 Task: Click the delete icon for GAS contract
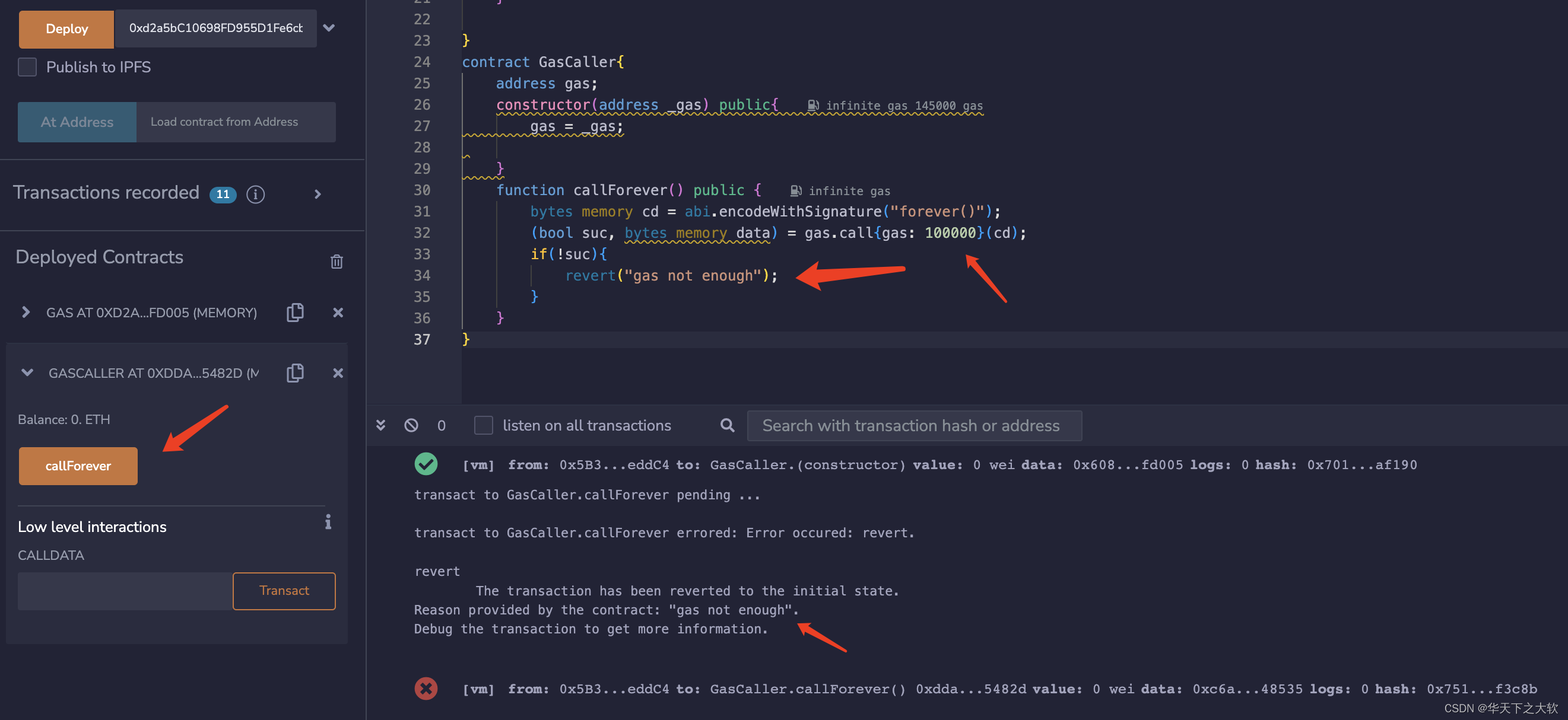coord(338,311)
